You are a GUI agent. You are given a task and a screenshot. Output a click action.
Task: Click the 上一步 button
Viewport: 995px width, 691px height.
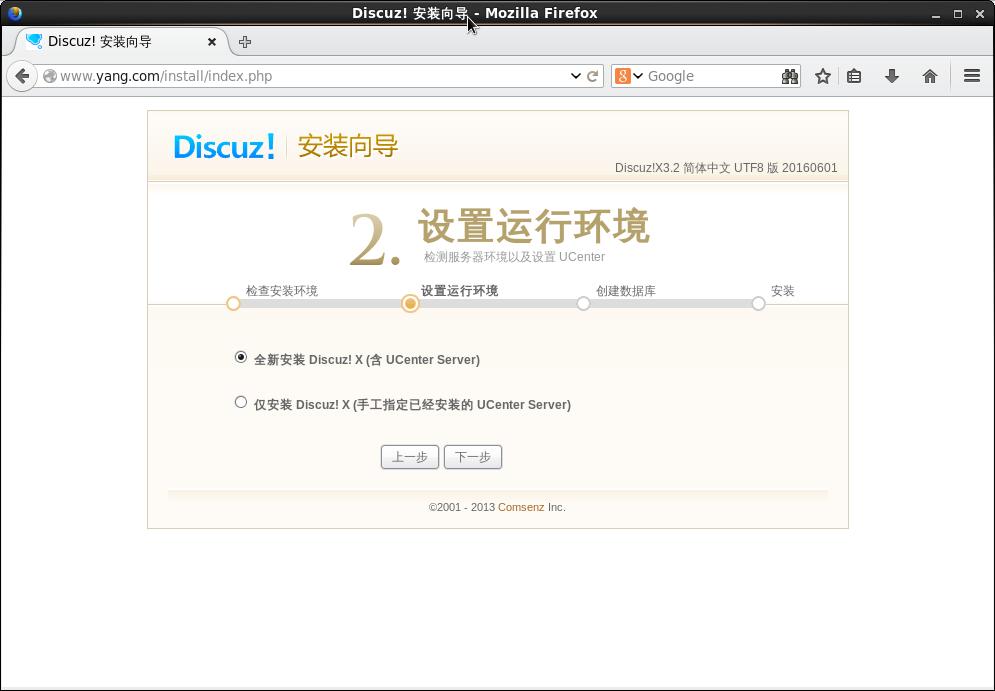click(x=409, y=456)
